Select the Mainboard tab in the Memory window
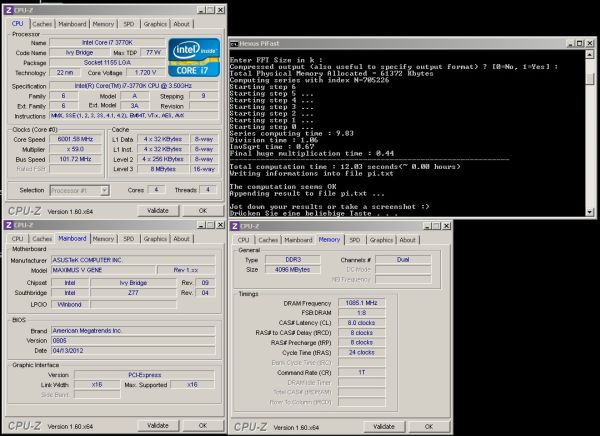Viewport: 600px width, 436px height. pyautogui.click(x=298, y=240)
